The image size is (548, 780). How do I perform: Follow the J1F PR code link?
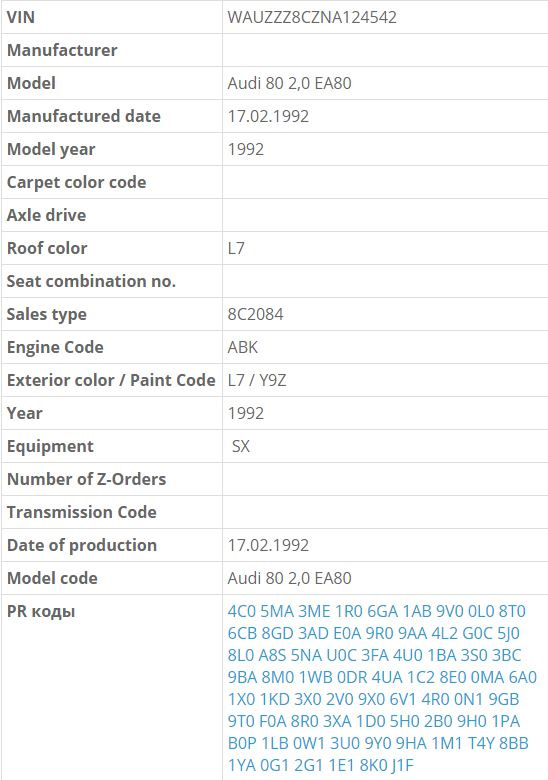click(x=401, y=765)
